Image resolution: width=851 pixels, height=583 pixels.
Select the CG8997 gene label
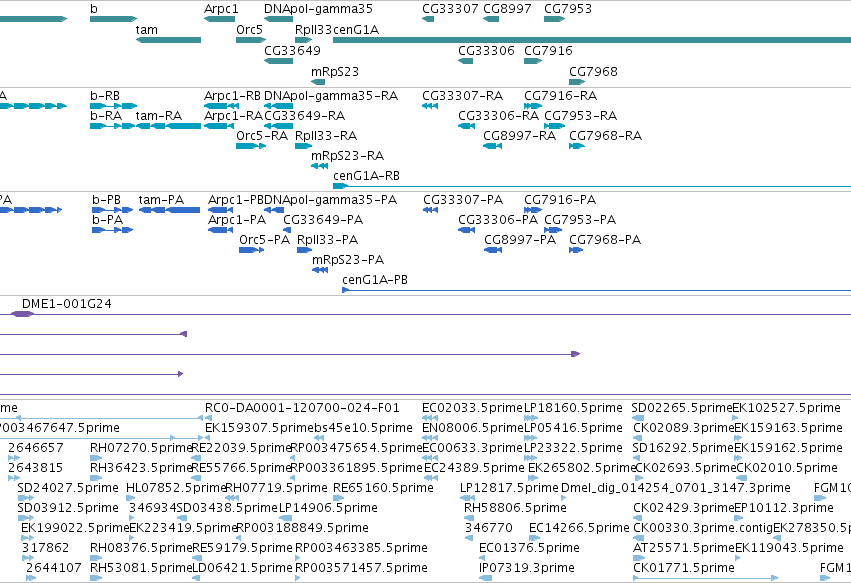[507, 9]
